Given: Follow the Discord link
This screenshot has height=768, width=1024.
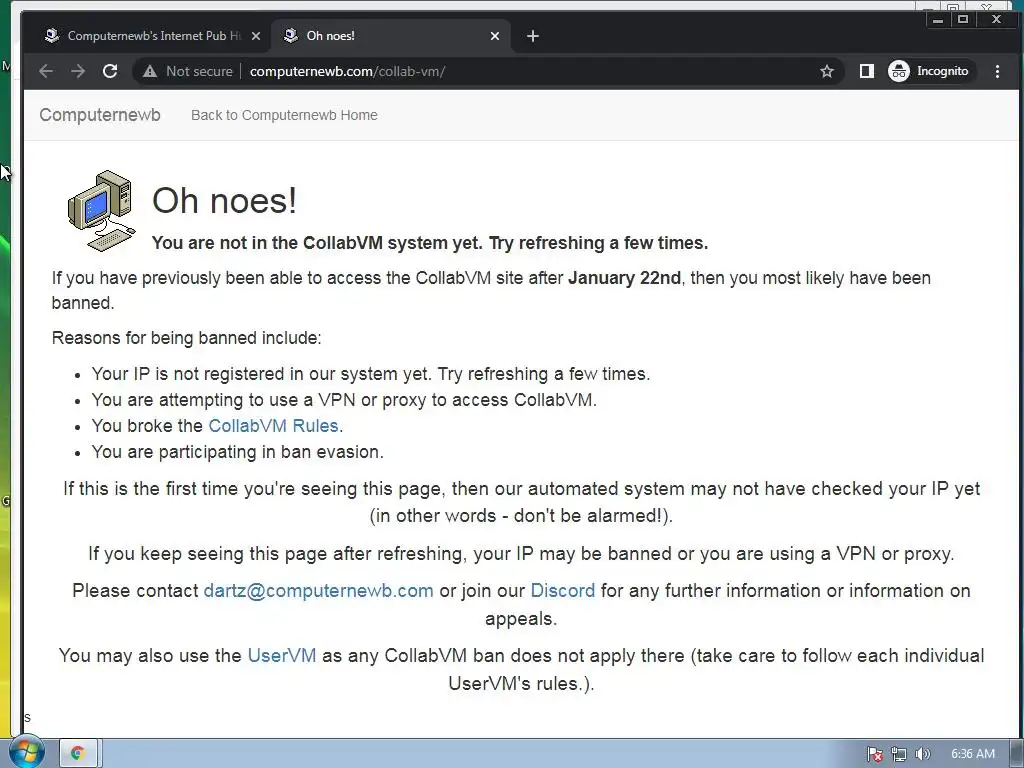Looking at the screenshot, I should click(x=562, y=590).
